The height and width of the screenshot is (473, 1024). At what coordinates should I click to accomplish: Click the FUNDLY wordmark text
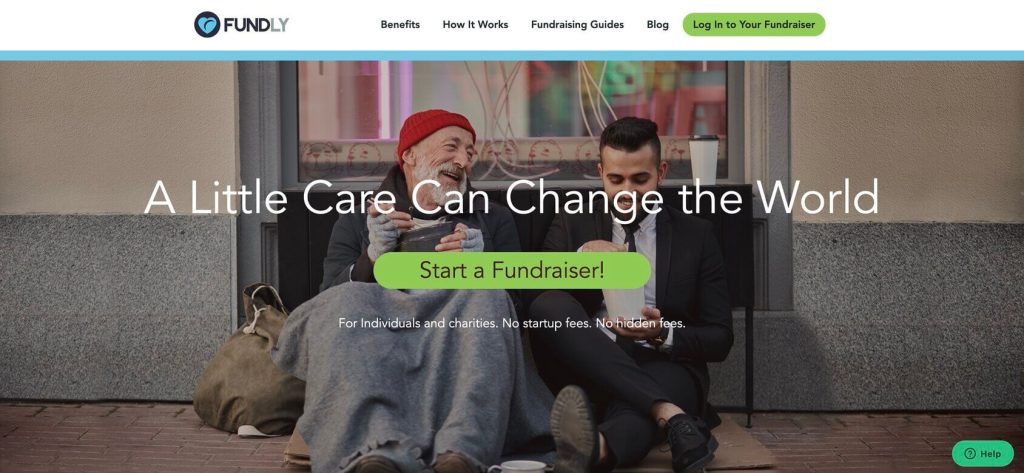coord(256,25)
